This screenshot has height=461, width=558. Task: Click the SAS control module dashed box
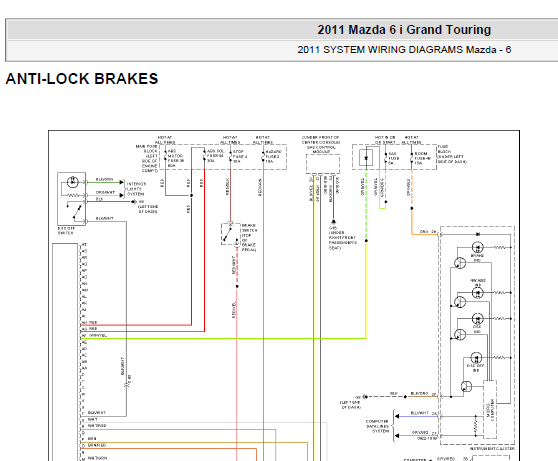tap(323, 163)
